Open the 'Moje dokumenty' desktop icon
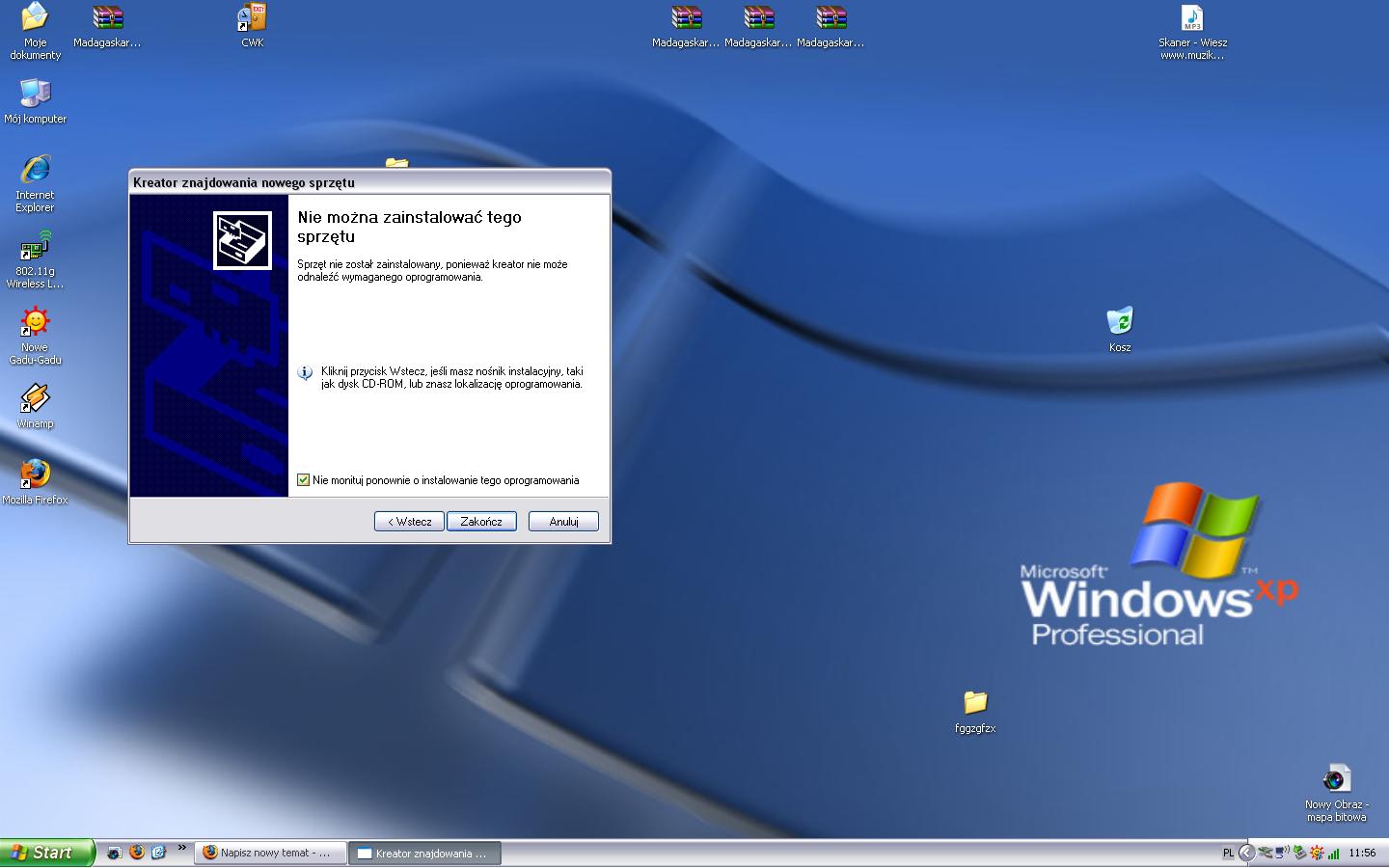Viewport: 1389px width, 868px height. click(x=35, y=31)
